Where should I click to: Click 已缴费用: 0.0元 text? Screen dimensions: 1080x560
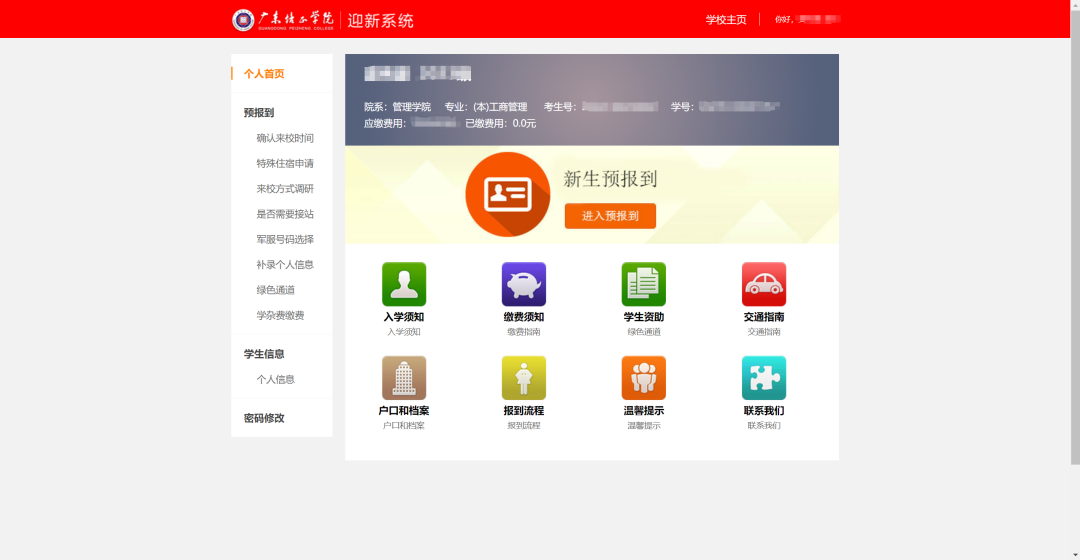(x=500, y=123)
